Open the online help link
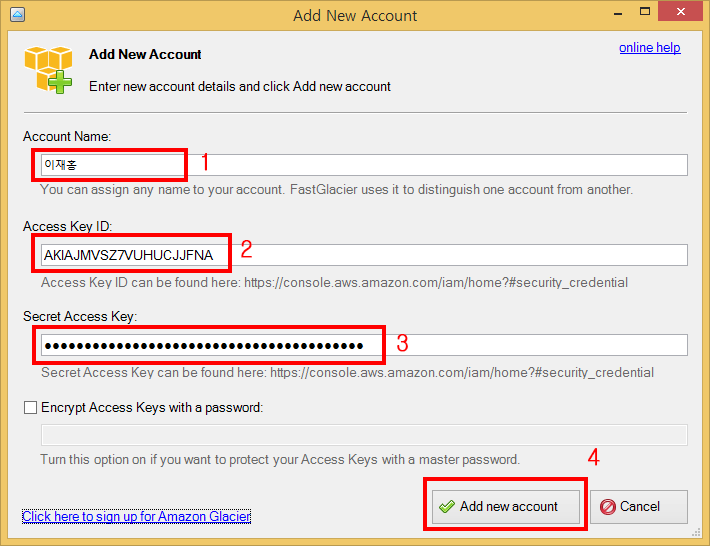The image size is (710, 546). pyautogui.click(x=649, y=48)
